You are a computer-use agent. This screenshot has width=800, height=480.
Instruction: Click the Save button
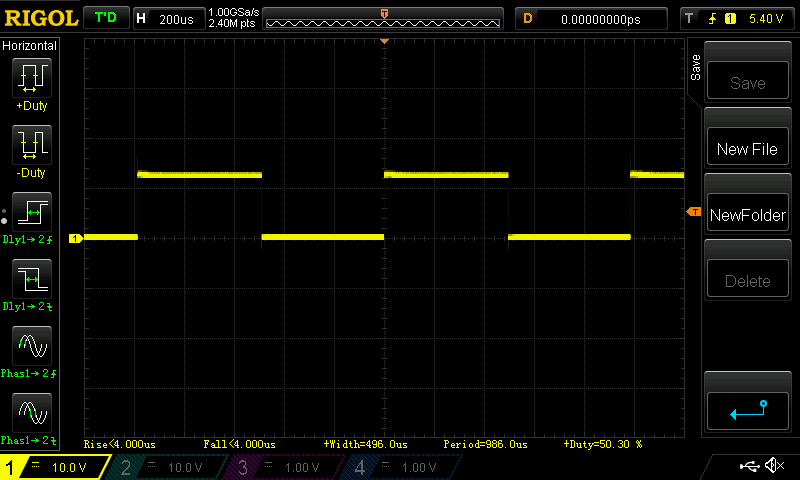pos(747,81)
